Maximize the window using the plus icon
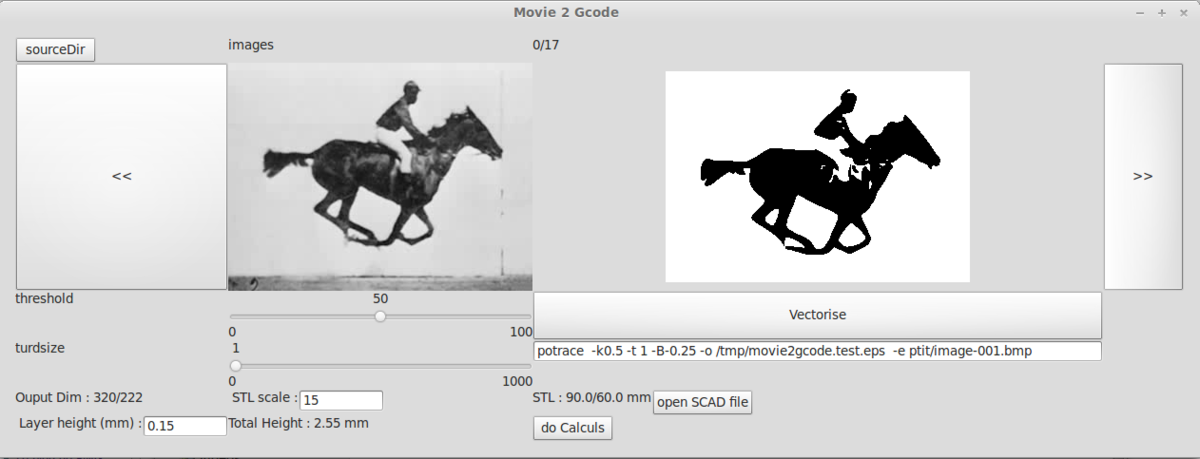 1161,13
